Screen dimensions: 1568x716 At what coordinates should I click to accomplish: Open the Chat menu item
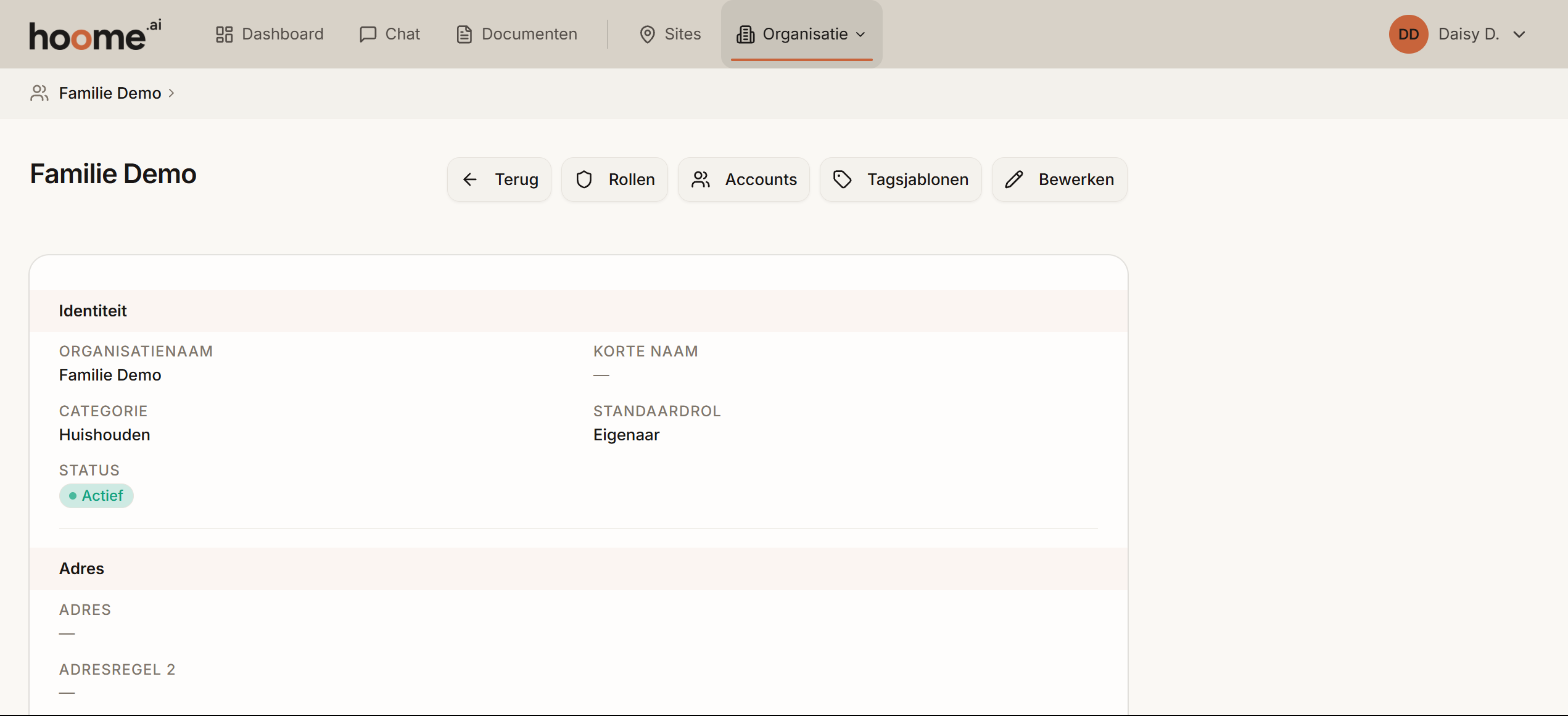(389, 34)
